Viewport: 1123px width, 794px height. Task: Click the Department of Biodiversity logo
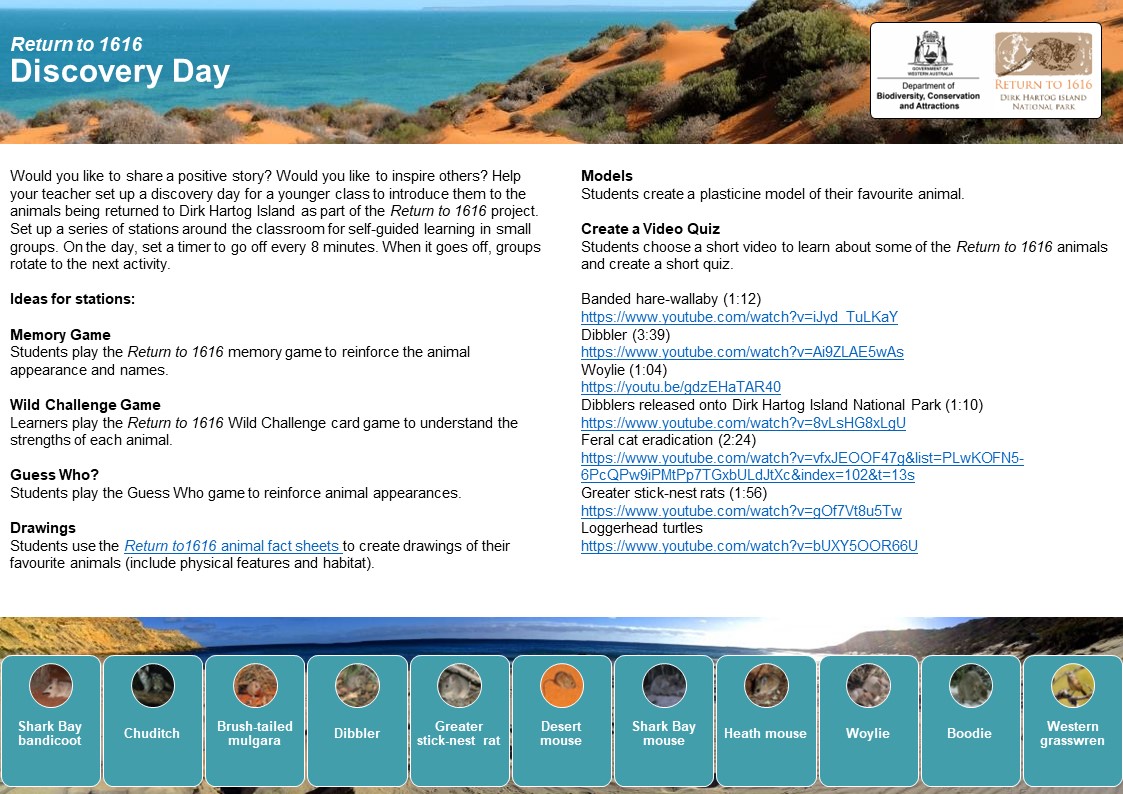[928, 68]
